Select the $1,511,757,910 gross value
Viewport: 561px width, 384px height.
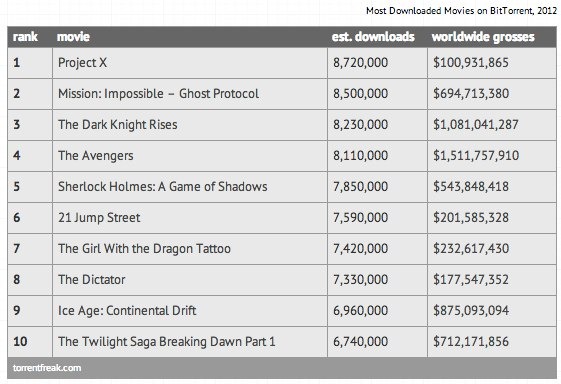tap(476, 156)
